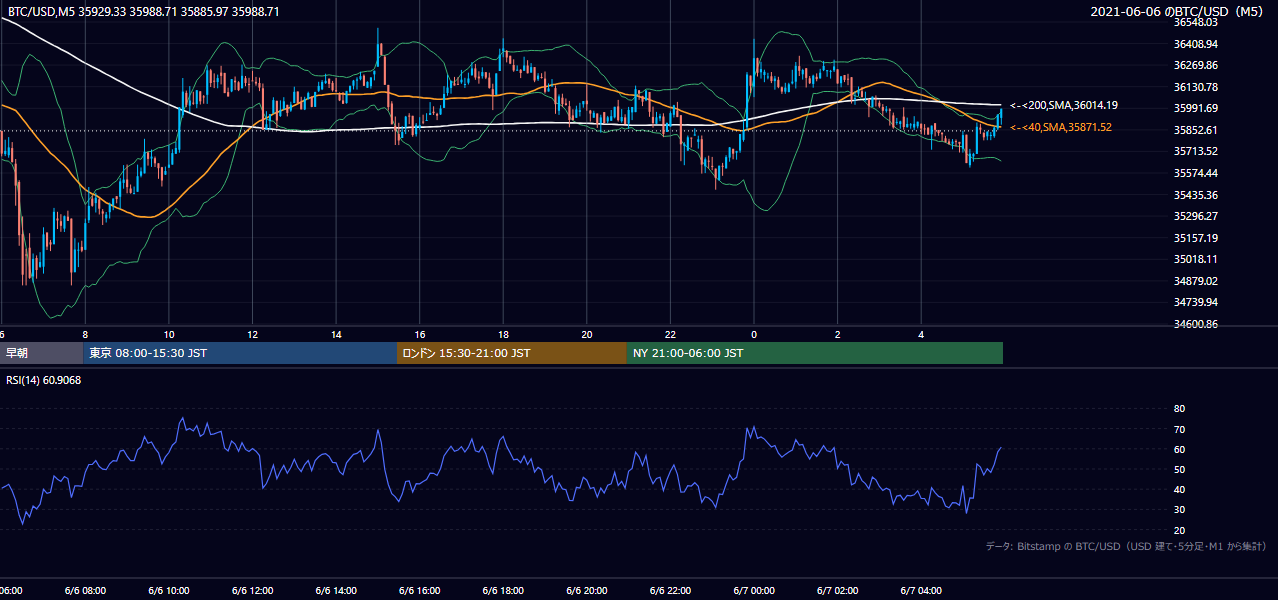The height and width of the screenshot is (600, 1278).
Task: Click RSI axis level 40
Action: tap(1179, 489)
